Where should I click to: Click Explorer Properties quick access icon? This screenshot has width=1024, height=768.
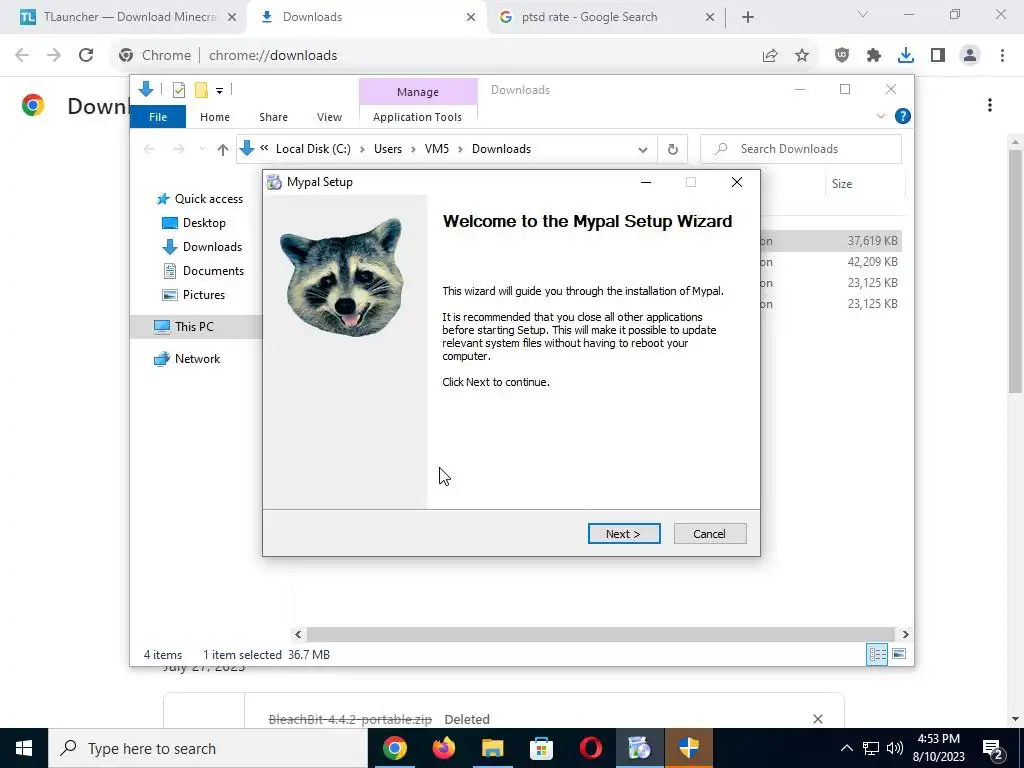tap(178, 90)
